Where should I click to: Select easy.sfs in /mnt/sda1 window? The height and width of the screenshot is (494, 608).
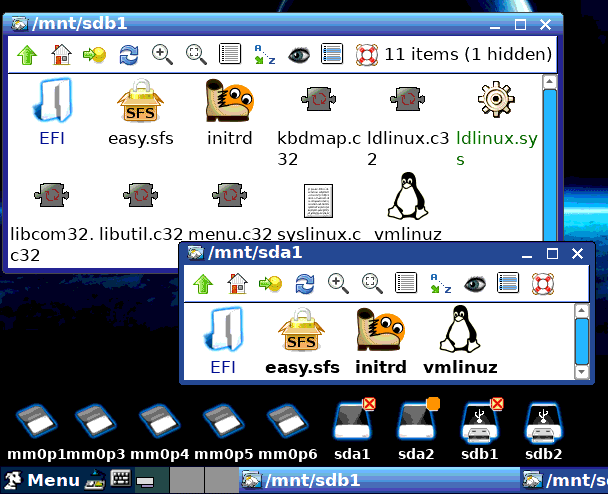302,341
